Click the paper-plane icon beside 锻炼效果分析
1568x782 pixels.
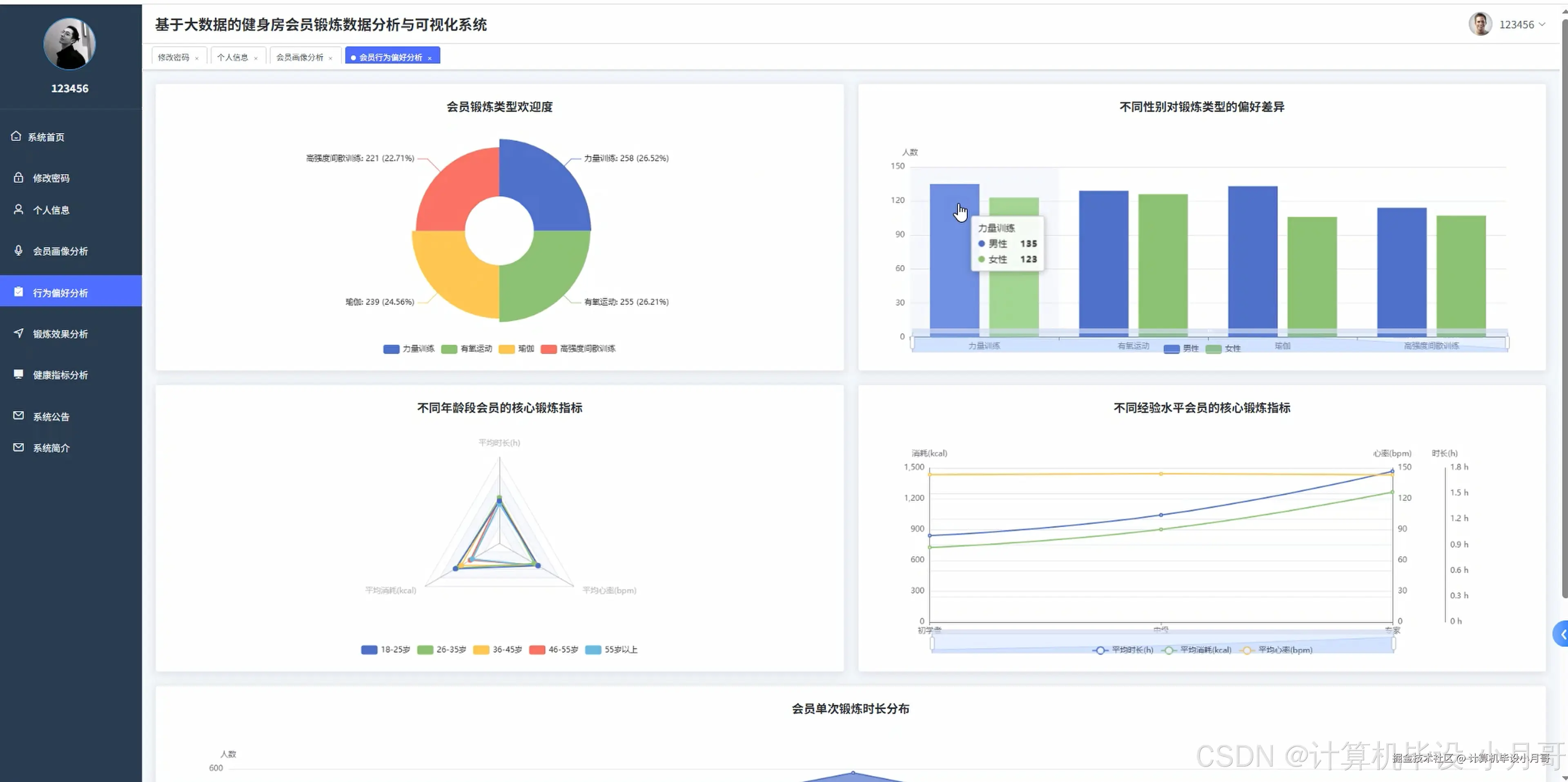tap(18, 334)
